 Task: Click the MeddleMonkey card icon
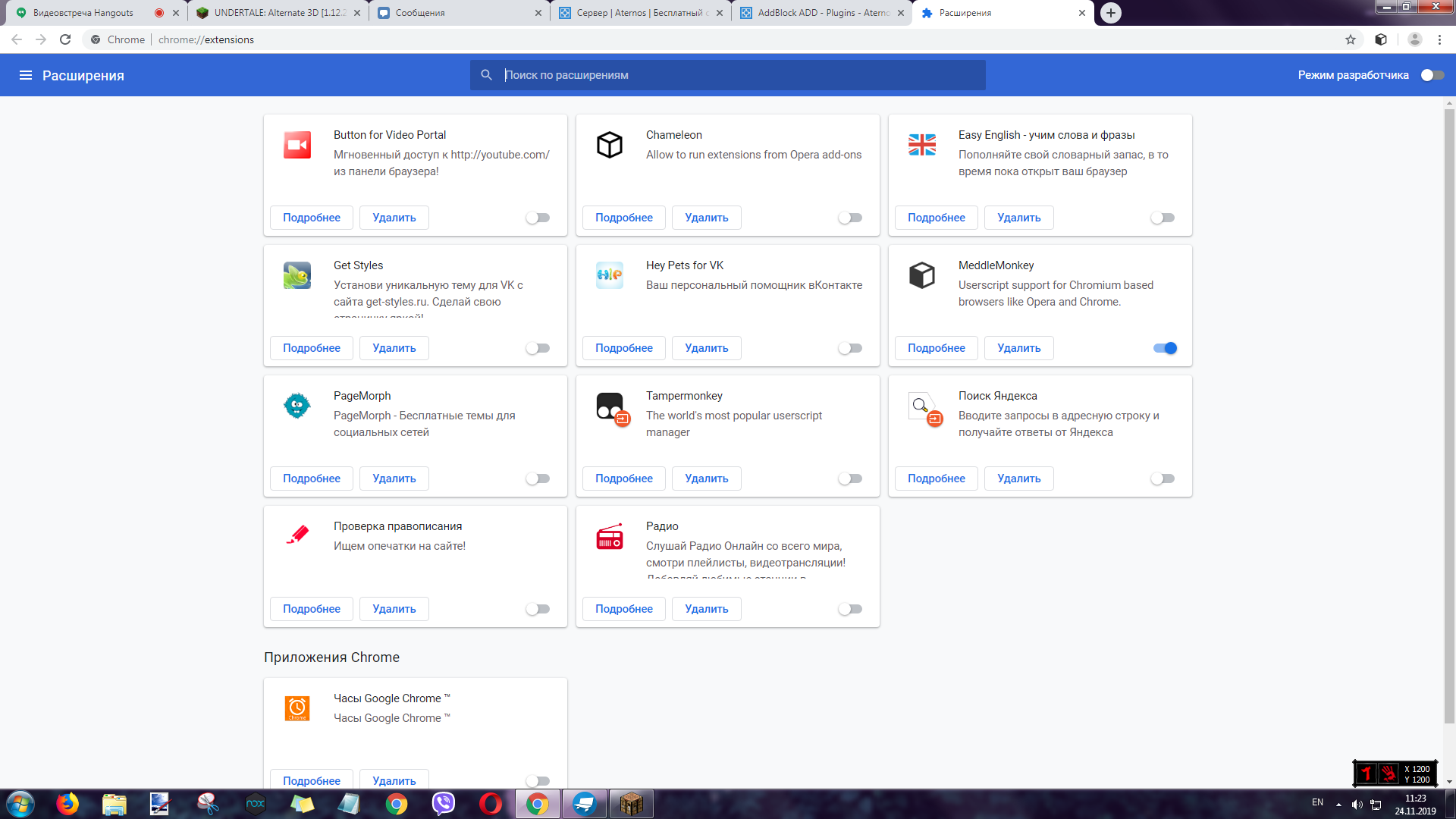point(922,275)
